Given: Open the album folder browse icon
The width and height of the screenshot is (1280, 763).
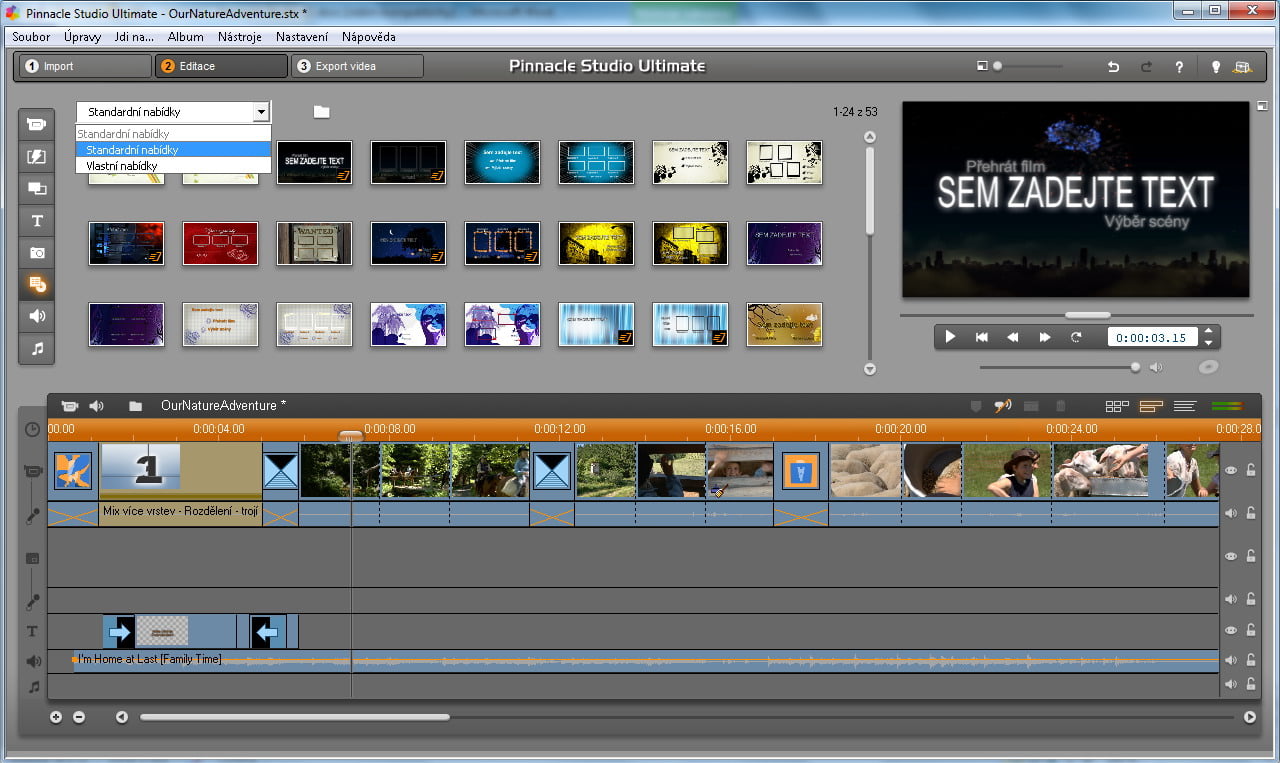Looking at the screenshot, I should pyautogui.click(x=321, y=112).
